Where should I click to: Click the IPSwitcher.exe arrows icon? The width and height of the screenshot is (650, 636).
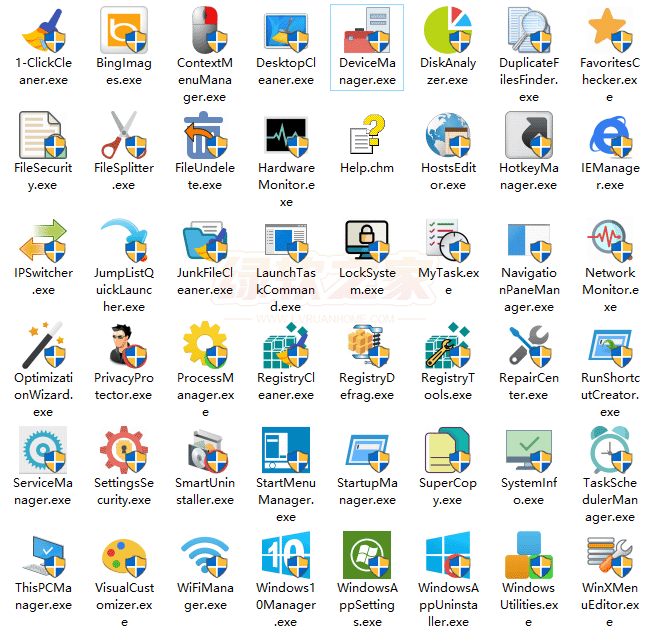click(42, 240)
